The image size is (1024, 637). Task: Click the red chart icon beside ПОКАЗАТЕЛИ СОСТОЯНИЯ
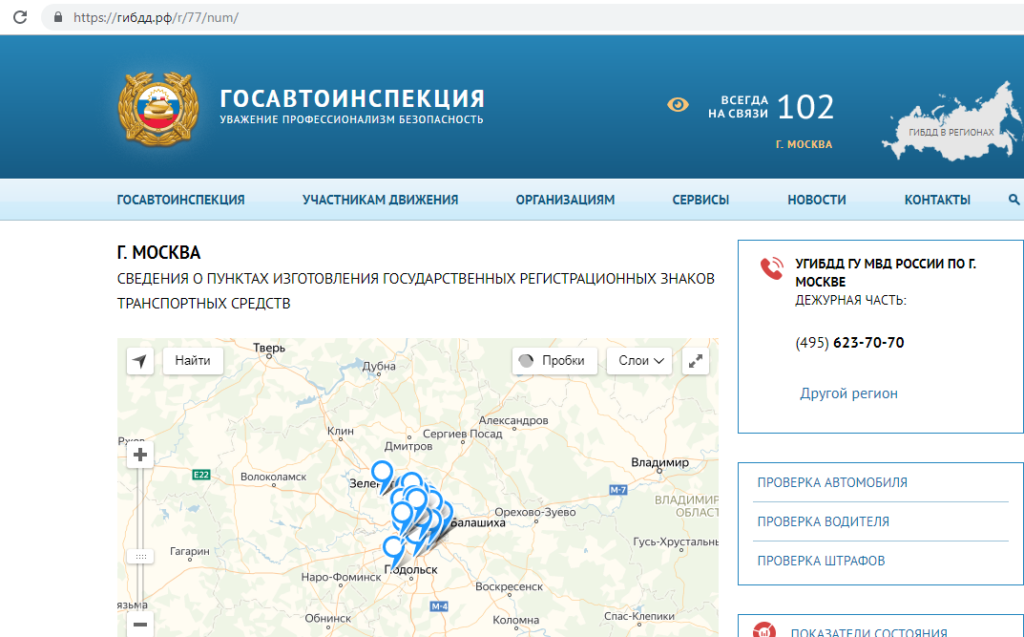[x=764, y=630]
